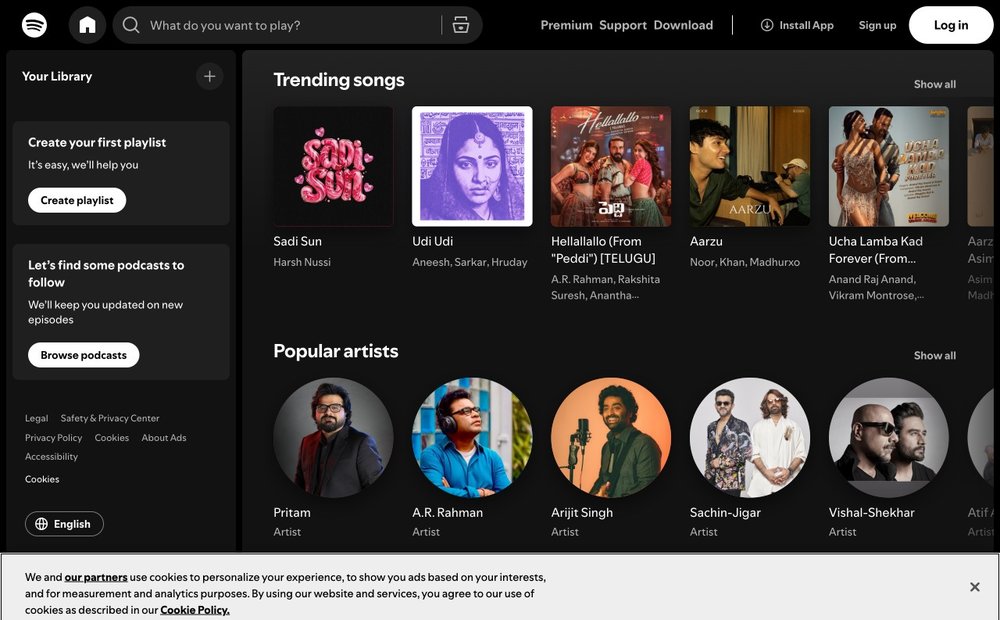Click the Spotify logo icon
Image resolution: width=1000 pixels, height=620 pixels.
click(34, 25)
